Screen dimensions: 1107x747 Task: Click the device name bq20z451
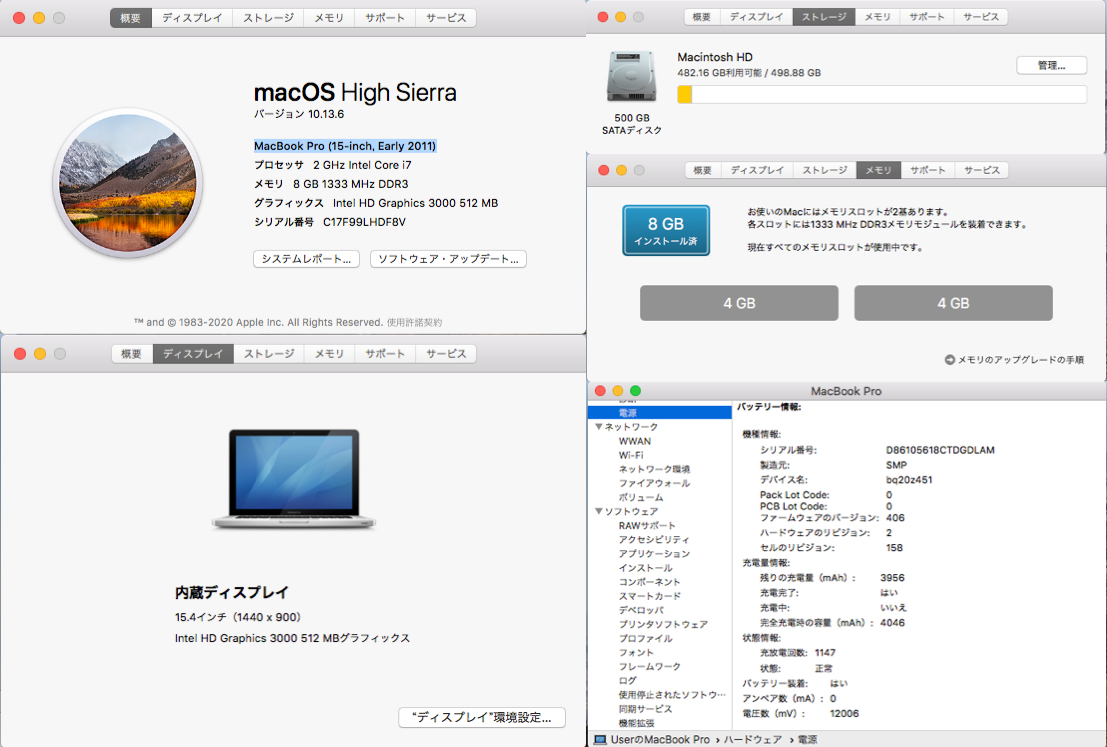point(909,480)
